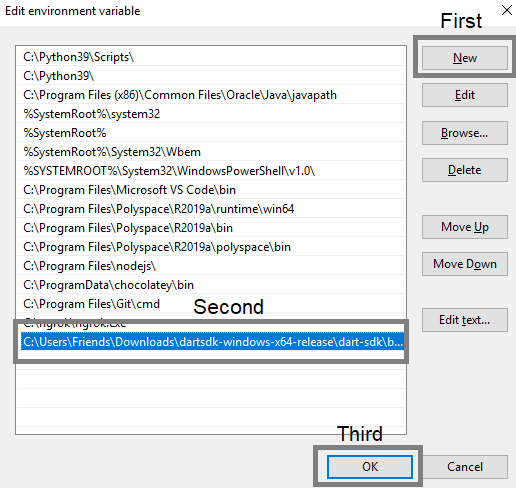
Task: Click Move Down button
Action: pyautogui.click(x=465, y=264)
